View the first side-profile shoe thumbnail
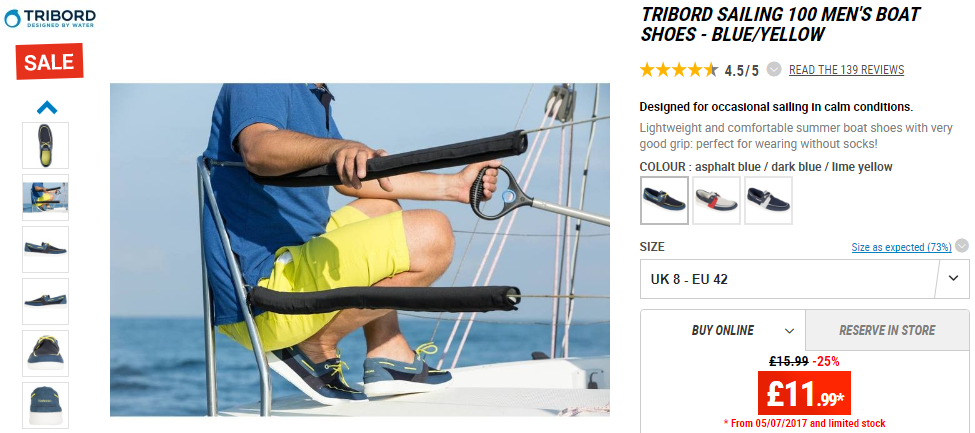 (x=45, y=249)
